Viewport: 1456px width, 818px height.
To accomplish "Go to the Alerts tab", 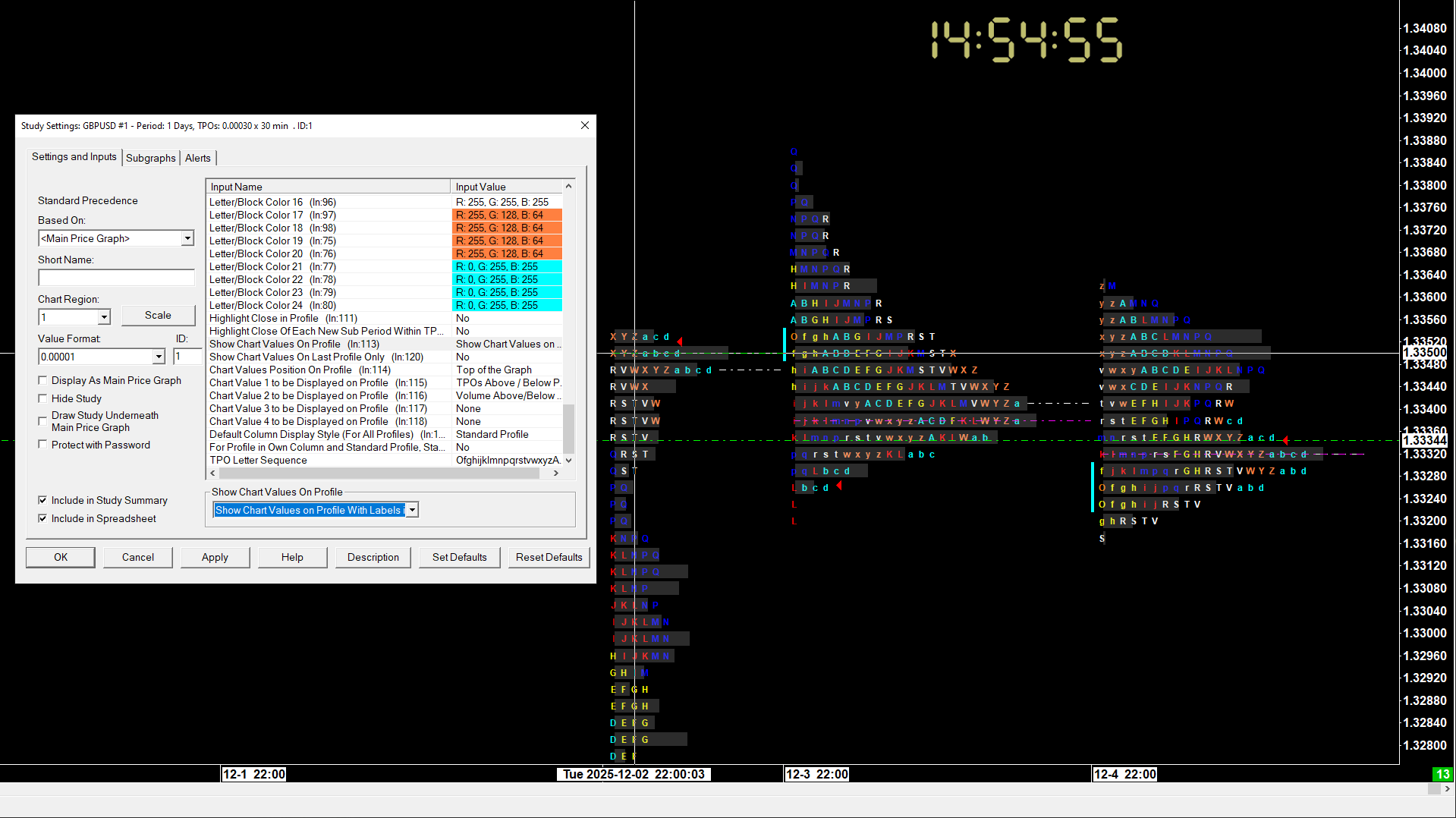I will pyautogui.click(x=198, y=158).
